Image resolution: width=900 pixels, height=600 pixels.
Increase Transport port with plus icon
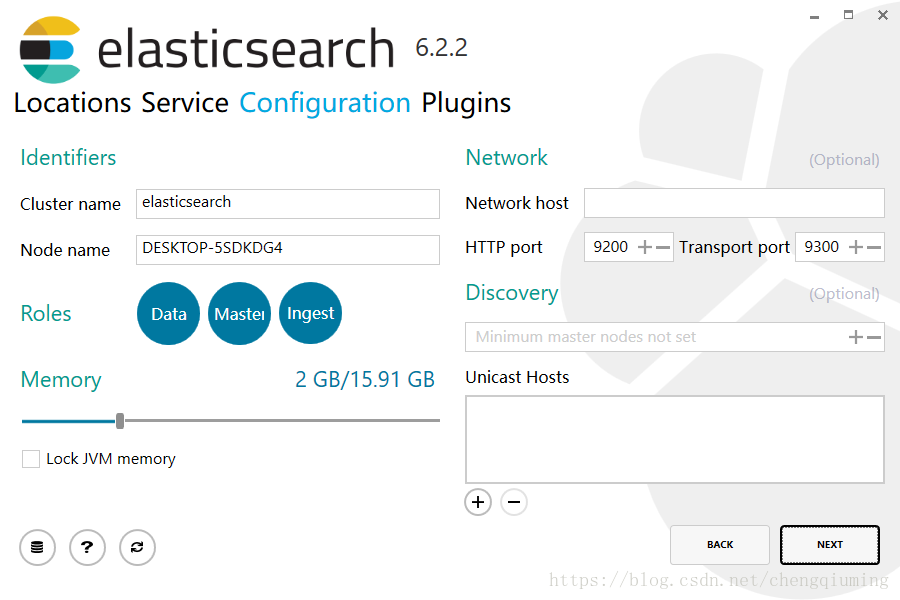856,247
